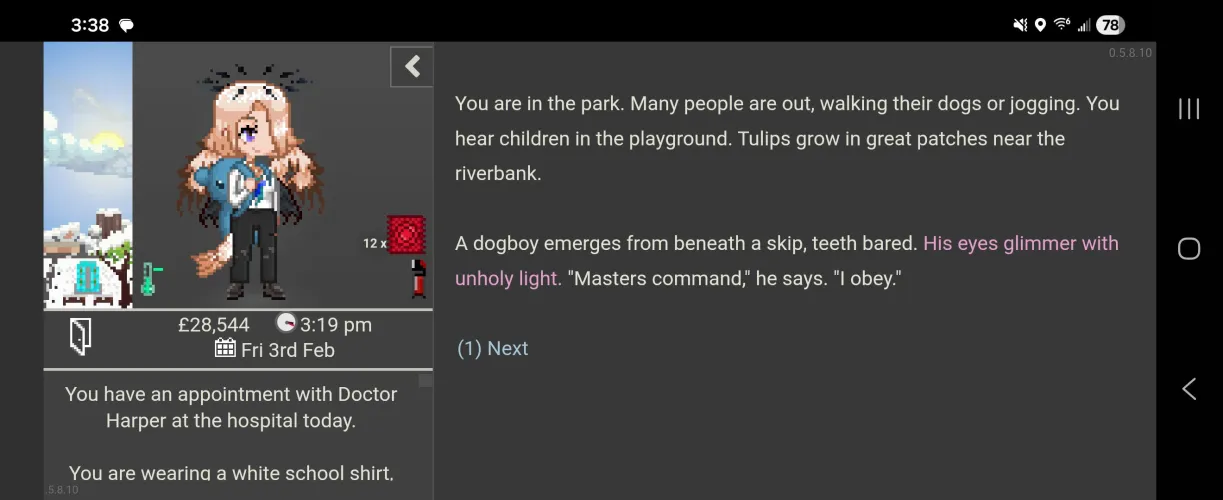Click the snowy weather sky image

(88, 175)
